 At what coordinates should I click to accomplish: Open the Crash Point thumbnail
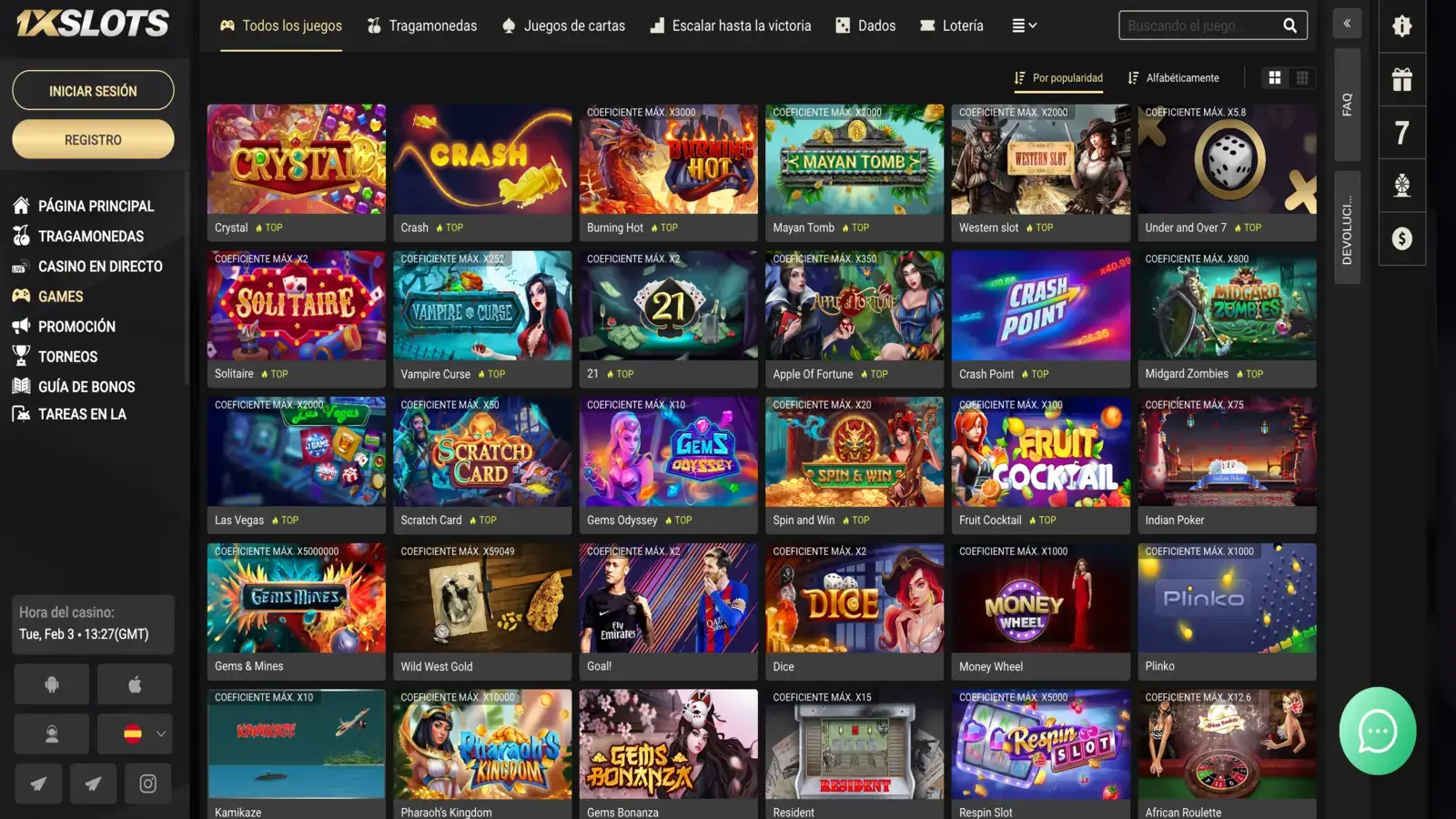[x=1041, y=306]
